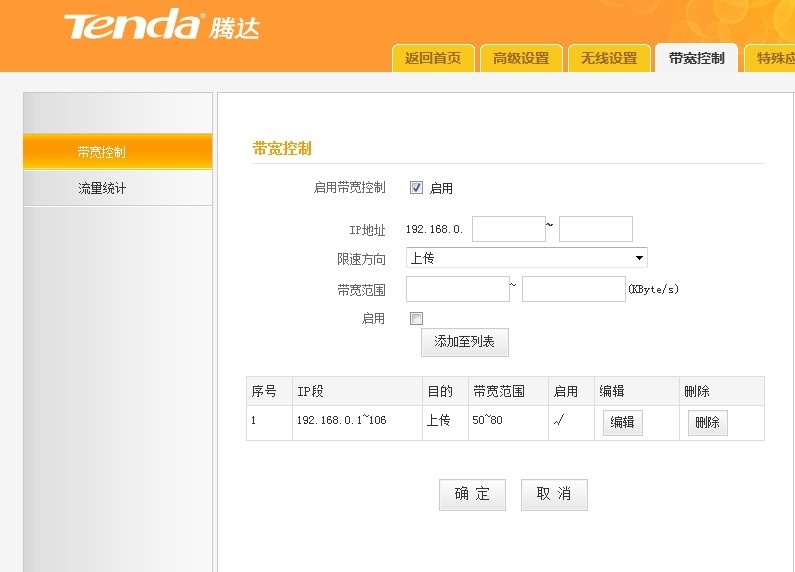795x572 pixels.
Task: Click the 上传 cell in rule row 1
Action: coord(445,423)
